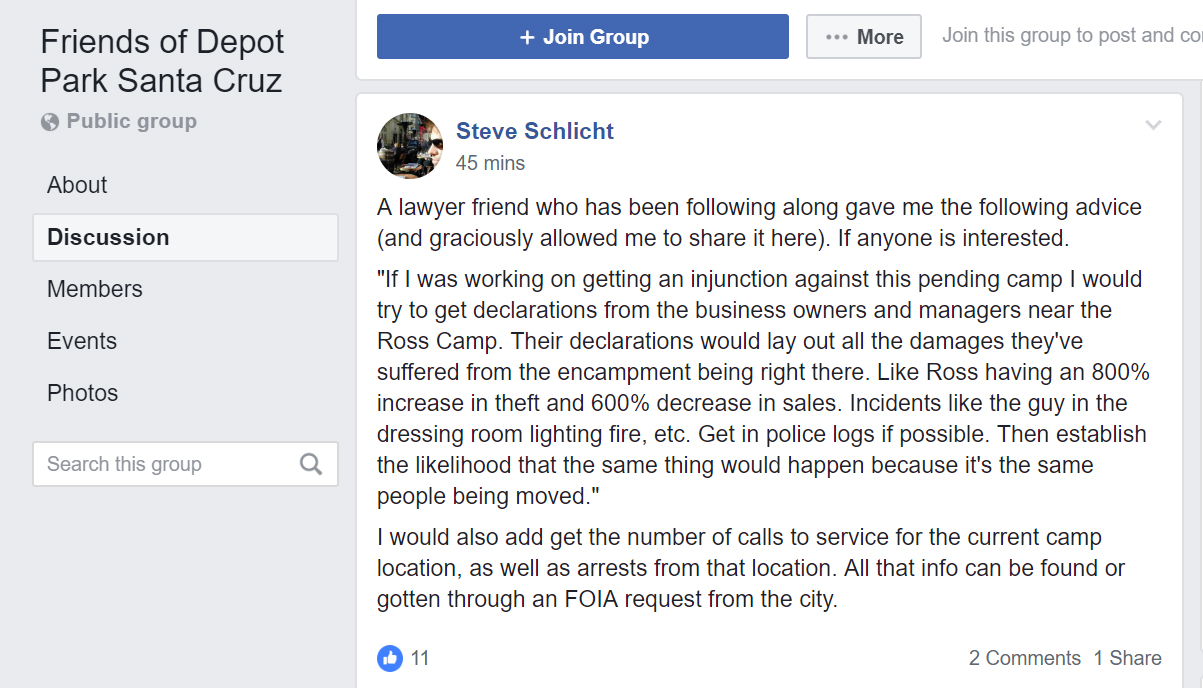Image resolution: width=1203 pixels, height=688 pixels.
Task: Open the Photos section
Action: pos(83,393)
